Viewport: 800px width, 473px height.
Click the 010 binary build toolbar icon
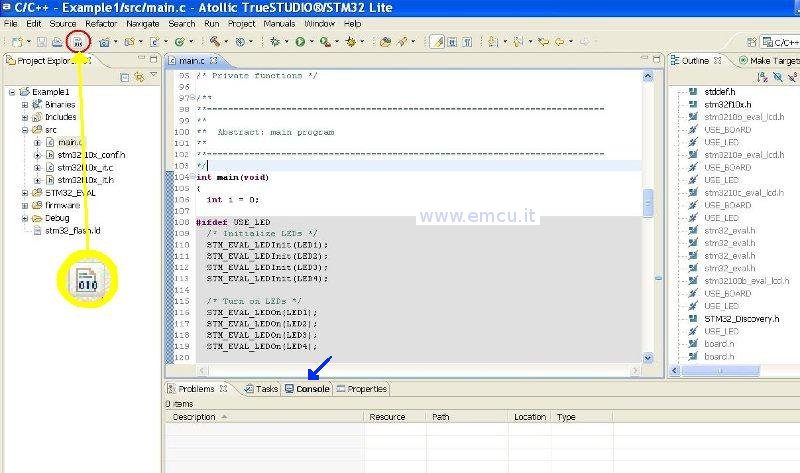click(x=78, y=42)
